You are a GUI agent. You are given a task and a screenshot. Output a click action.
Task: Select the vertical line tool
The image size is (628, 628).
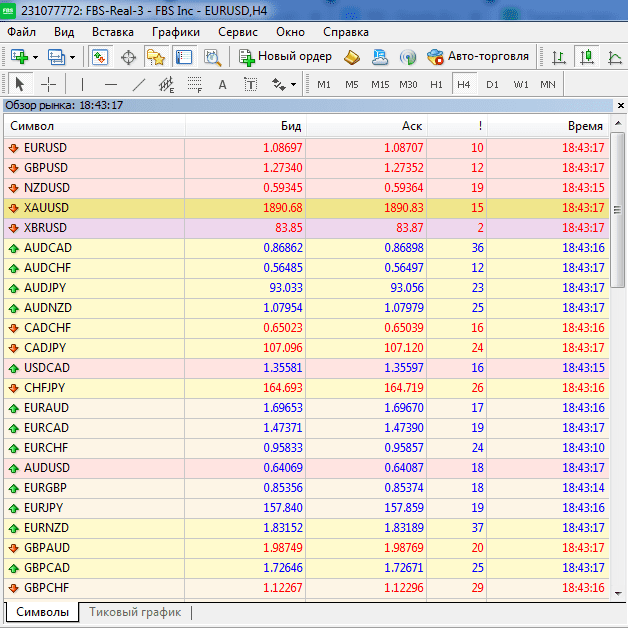pyautogui.click(x=82, y=85)
